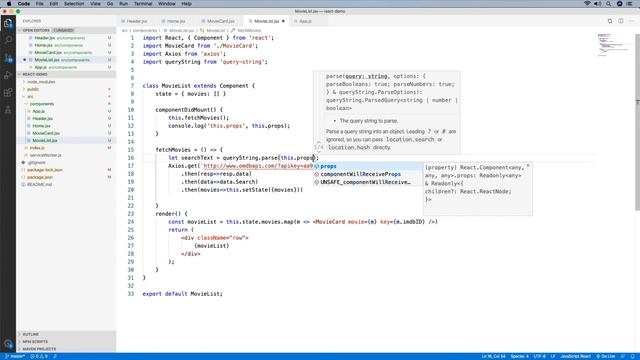Expand the NPM Scripts panel

[x=66, y=341]
